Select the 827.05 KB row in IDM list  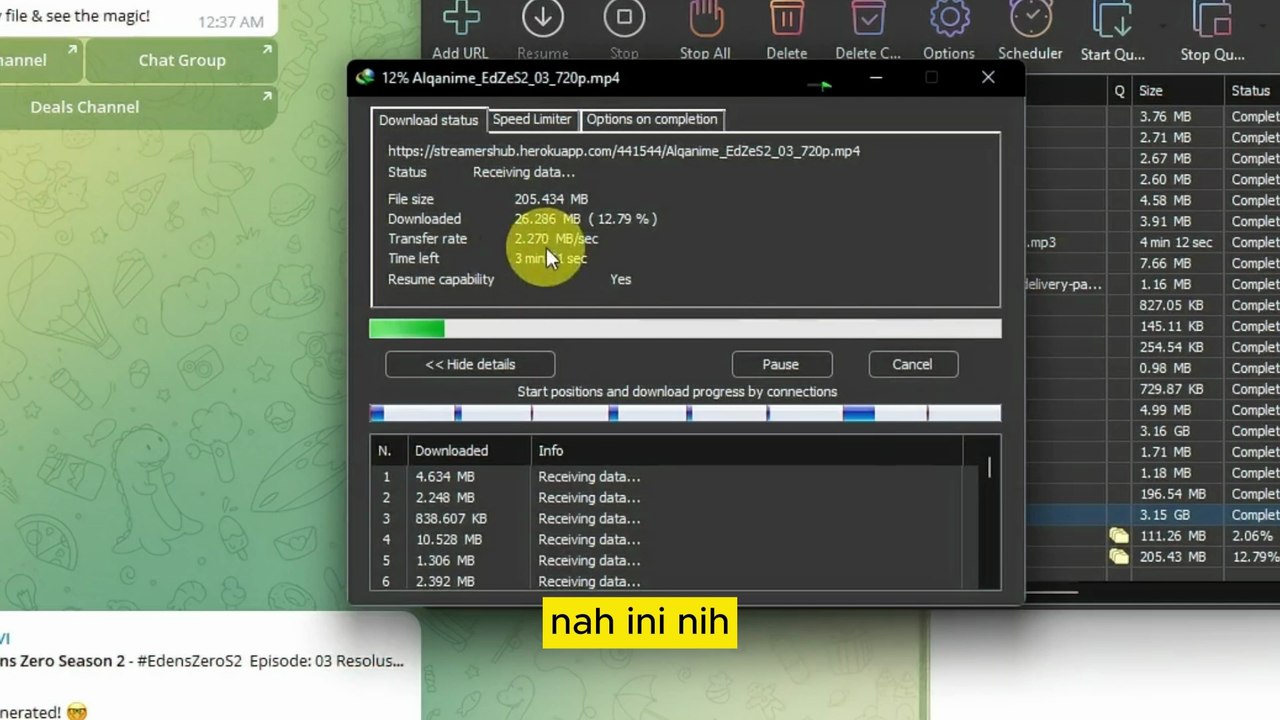pyautogui.click(x=1154, y=306)
